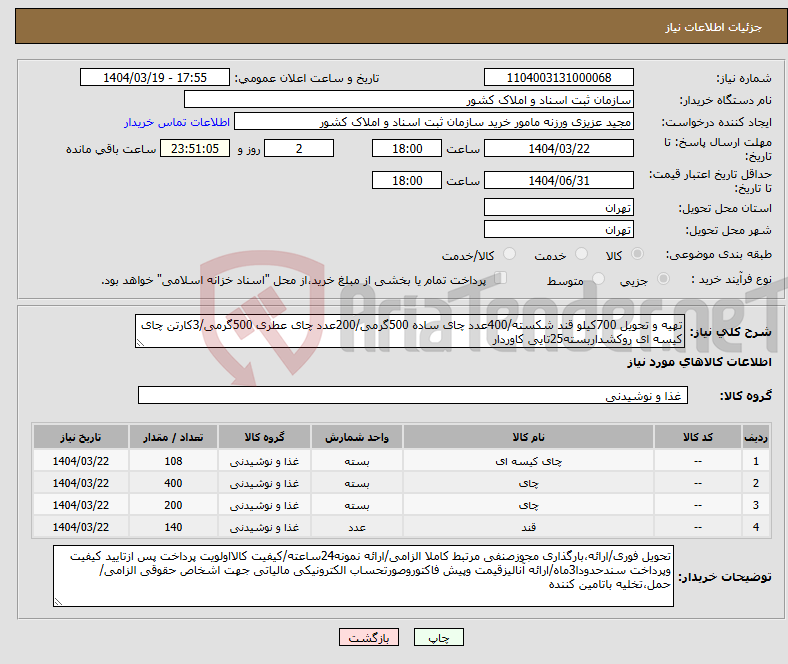This screenshot has height=664, width=788.
Task: Click the price validity time 18:00 field
Action: click(407, 180)
